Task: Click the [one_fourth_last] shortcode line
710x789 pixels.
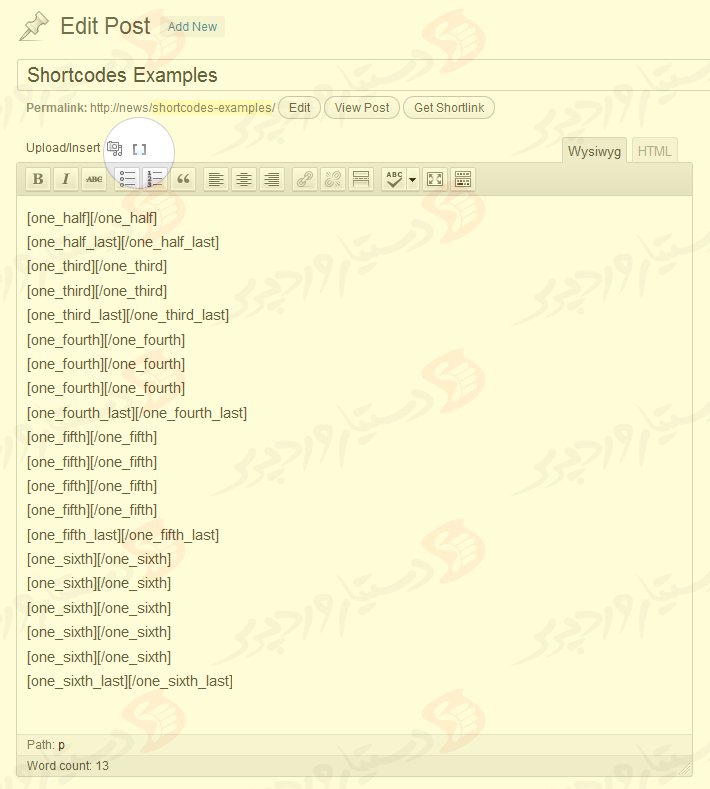Action: 137,413
